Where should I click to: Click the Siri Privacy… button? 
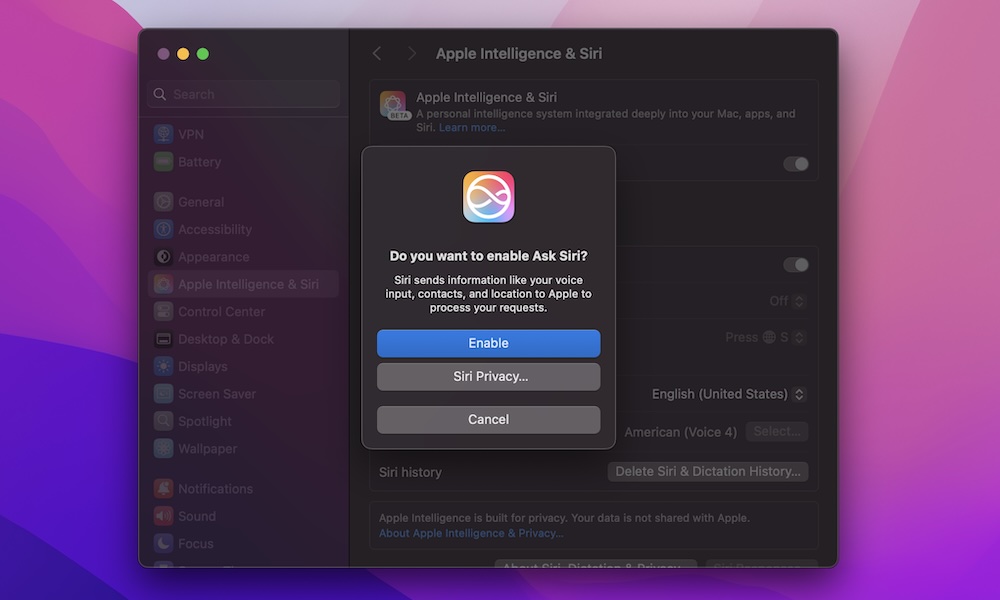coord(488,377)
